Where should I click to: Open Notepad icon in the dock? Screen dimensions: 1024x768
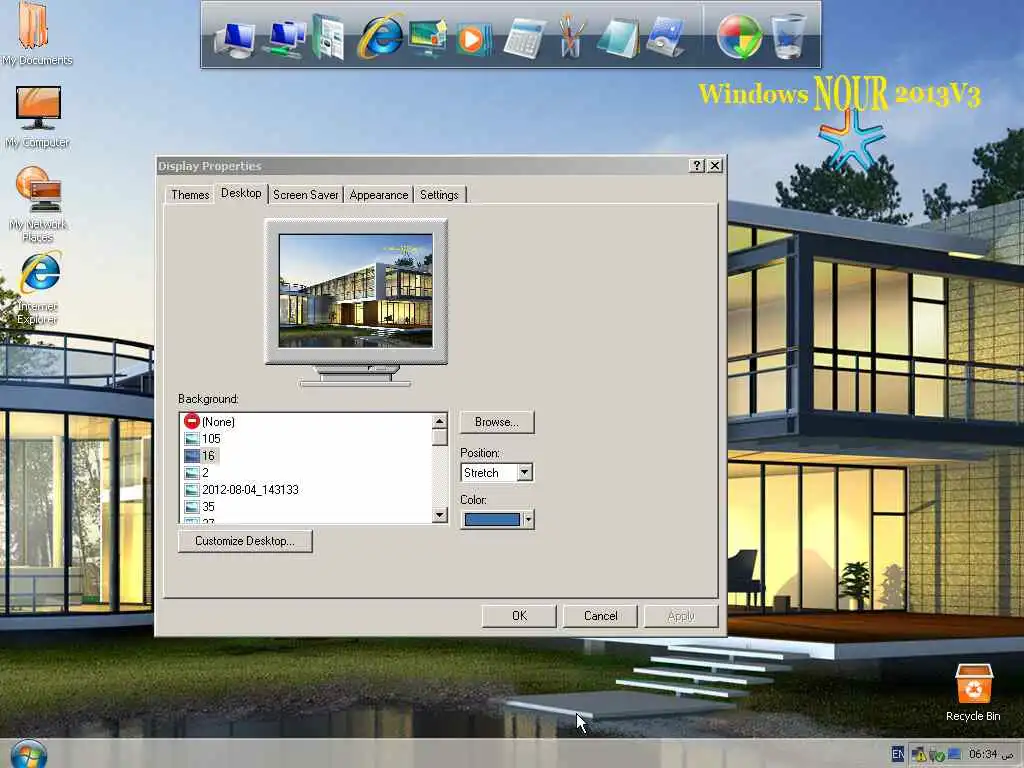point(618,38)
